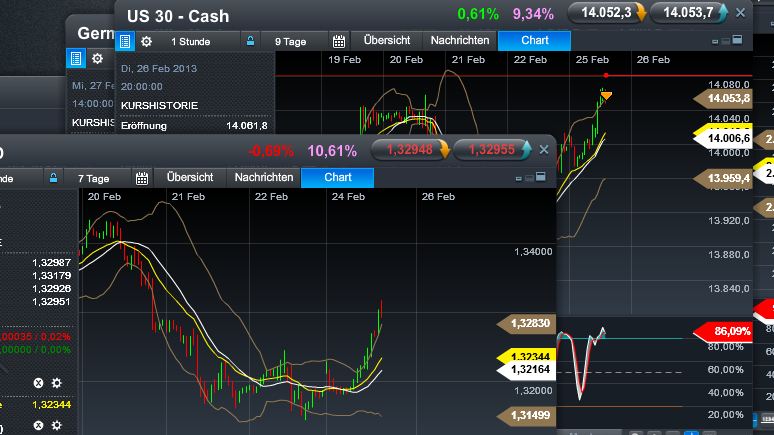The height and width of the screenshot is (435, 774).
Task: Select the Chart tab in US 30 window
Action: click(535, 40)
